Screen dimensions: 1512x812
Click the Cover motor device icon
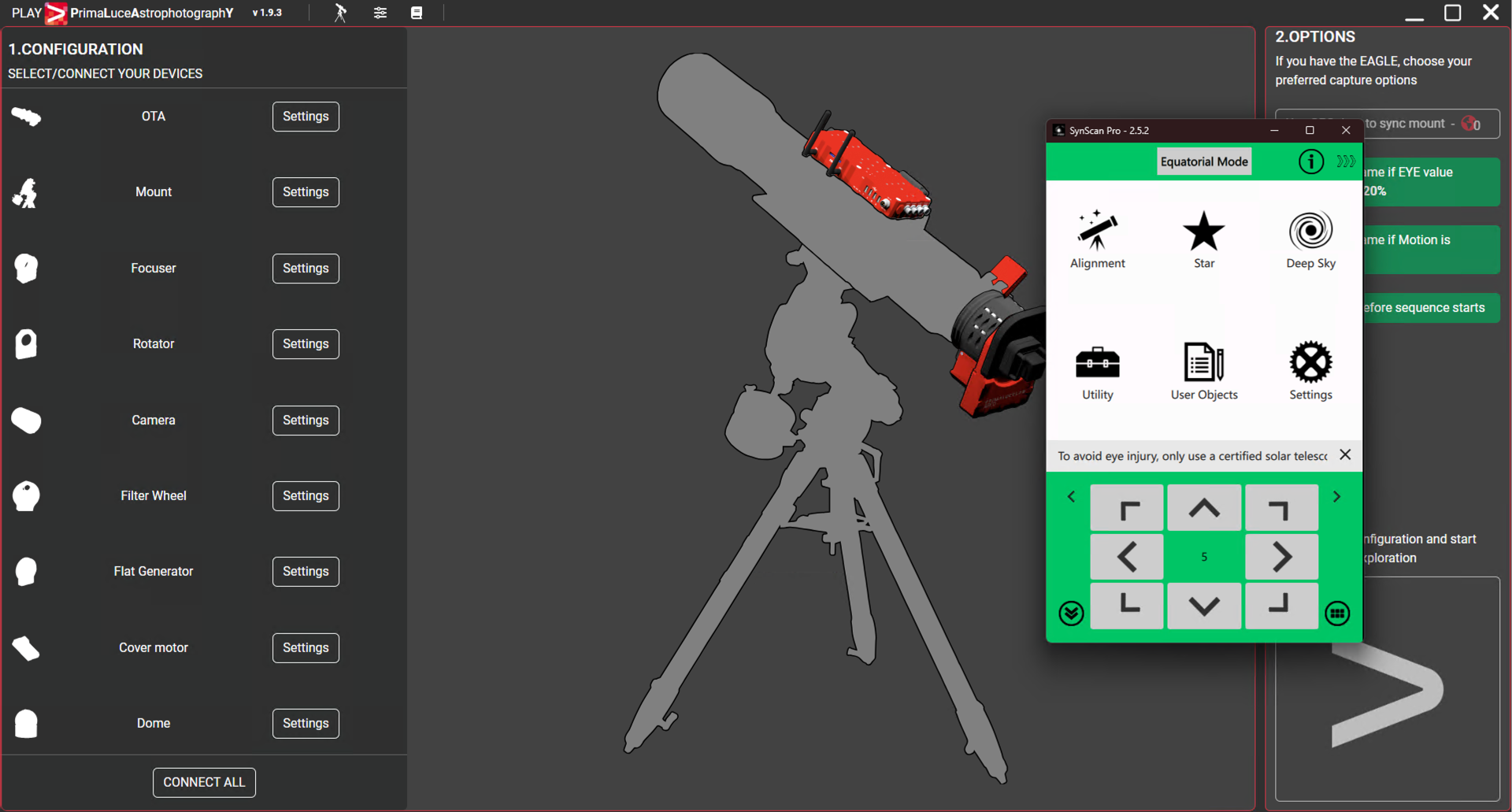click(x=26, y=648)
